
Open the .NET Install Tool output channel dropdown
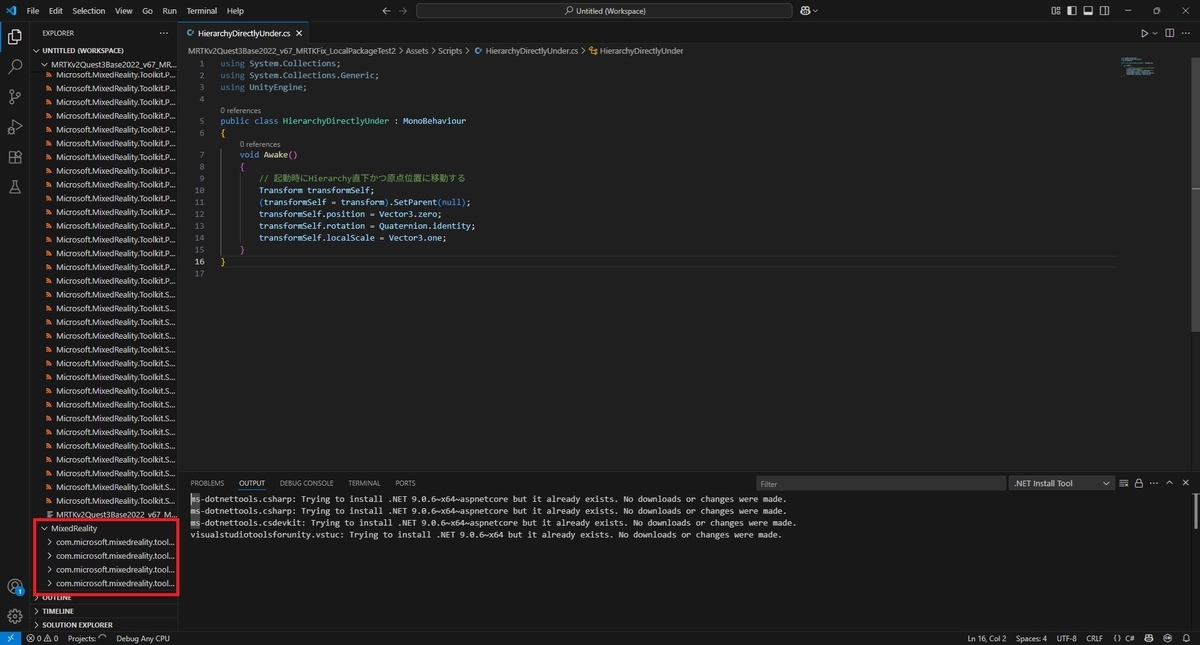pos(1060,483)
